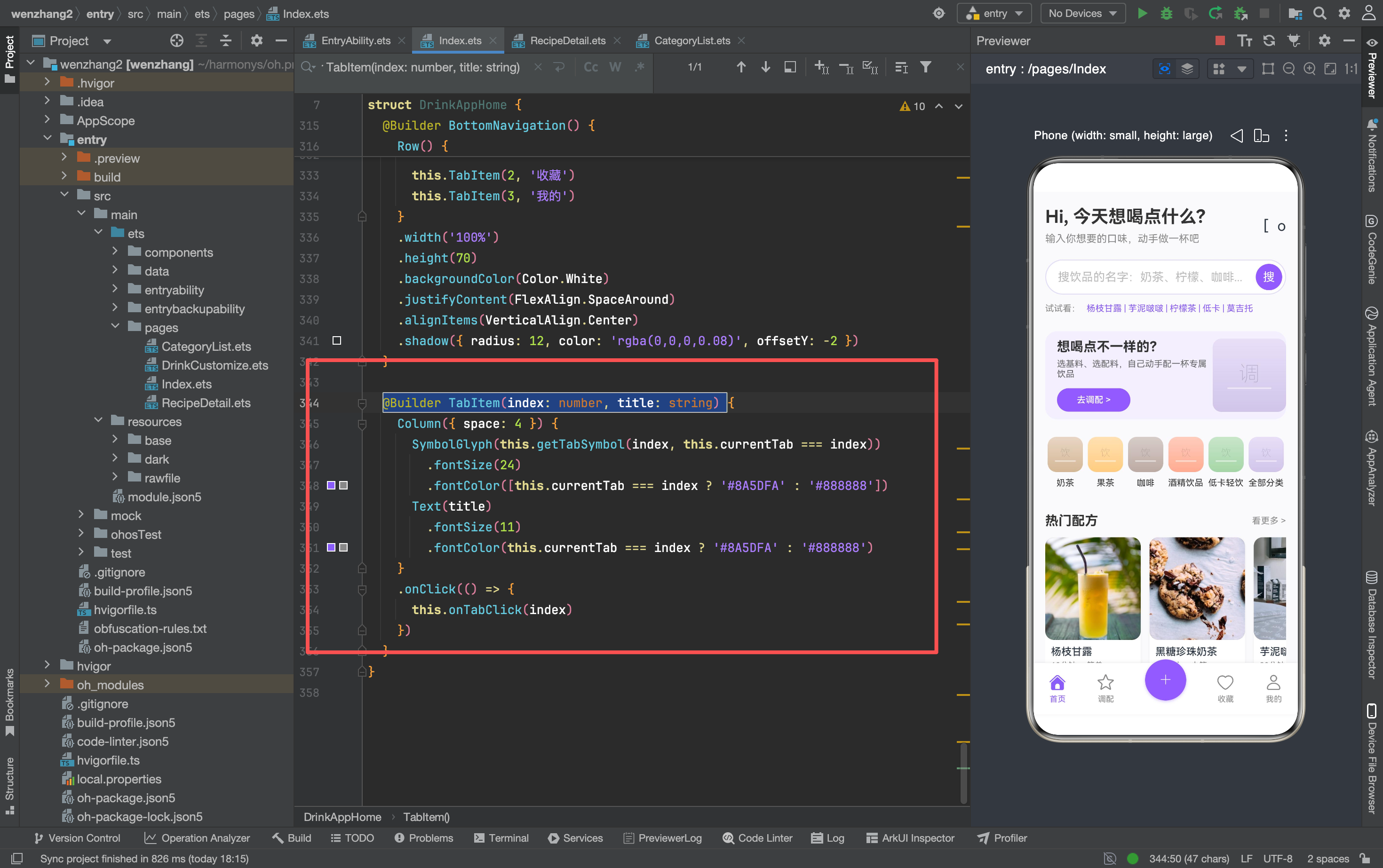Start debugging with the bug icon
Viewport: 1383px width, 868px height.
click(x=1166, y=13)
